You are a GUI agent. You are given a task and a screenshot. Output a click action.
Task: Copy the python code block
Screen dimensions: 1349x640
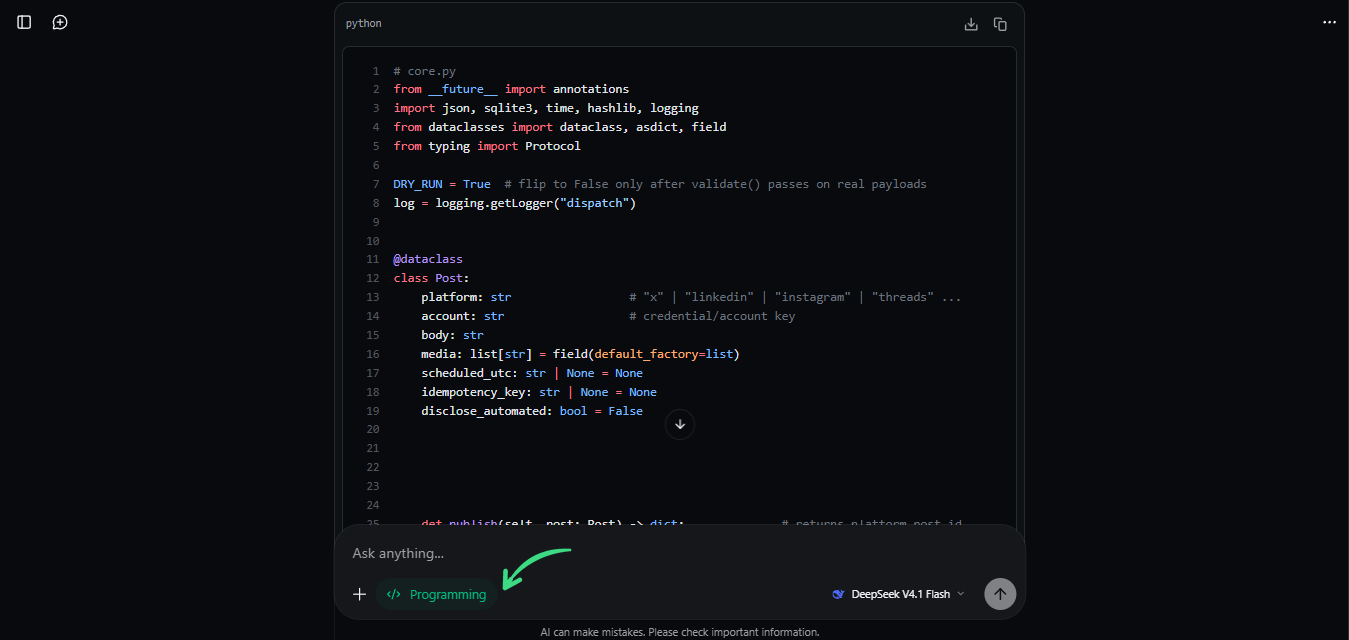tap(1000, 24)
